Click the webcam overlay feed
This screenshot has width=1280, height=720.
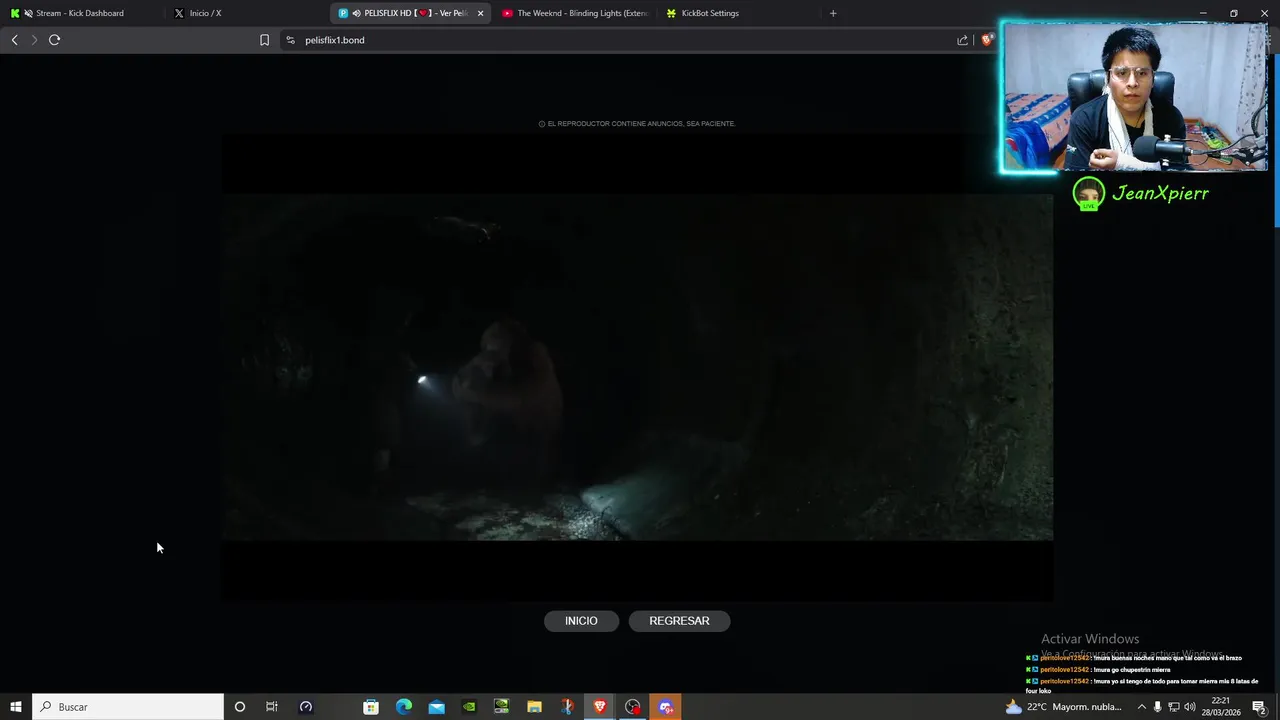[x=1135, y=97]
